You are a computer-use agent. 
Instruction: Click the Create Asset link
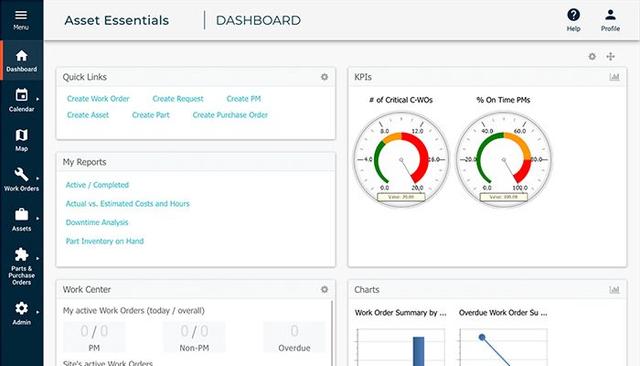click(x=88, y=115)
